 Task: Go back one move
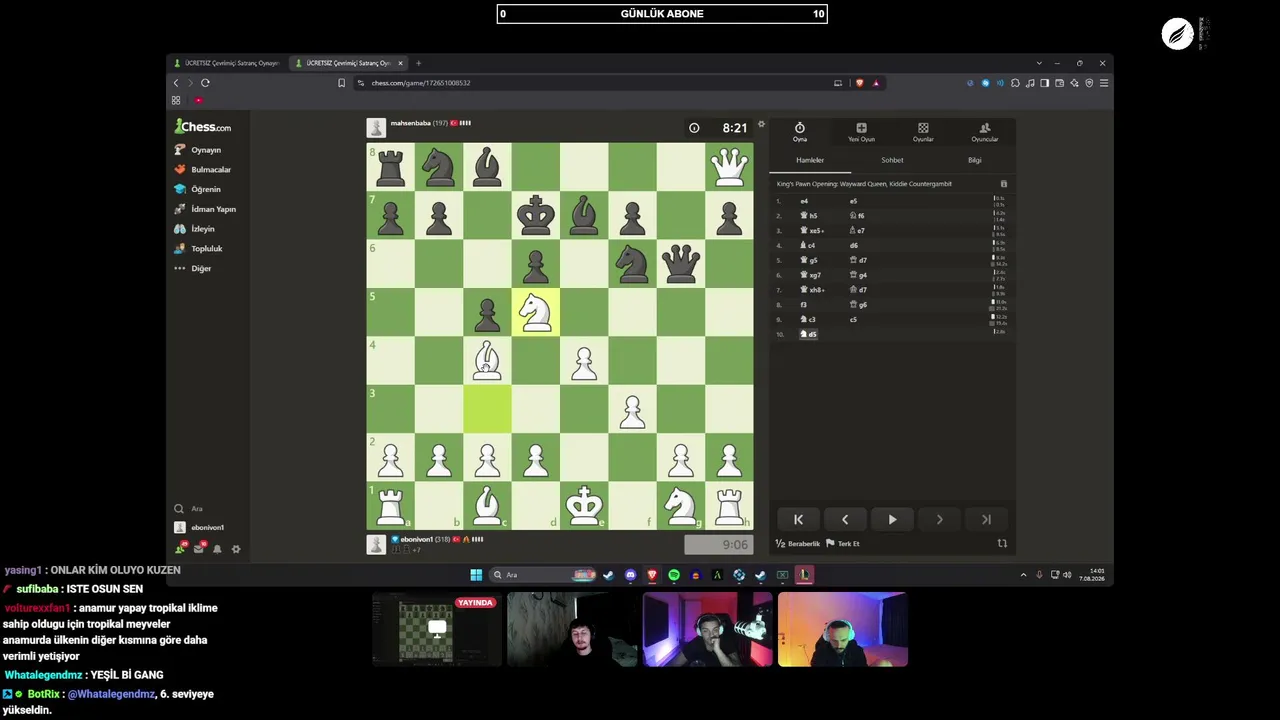pyautogui.click(x=845, y=519)
